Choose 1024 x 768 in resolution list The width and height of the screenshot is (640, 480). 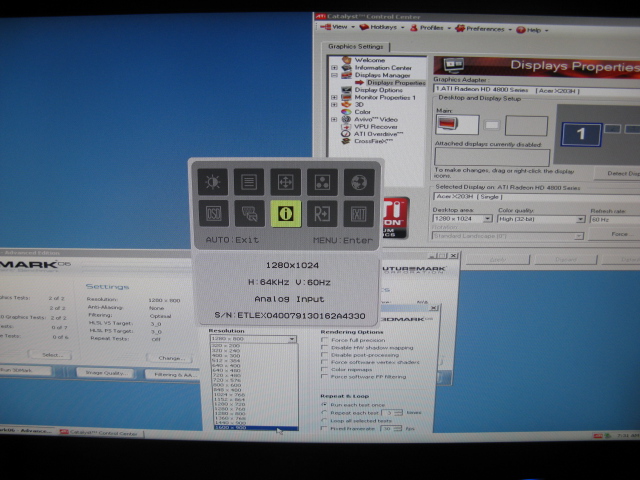229,395
